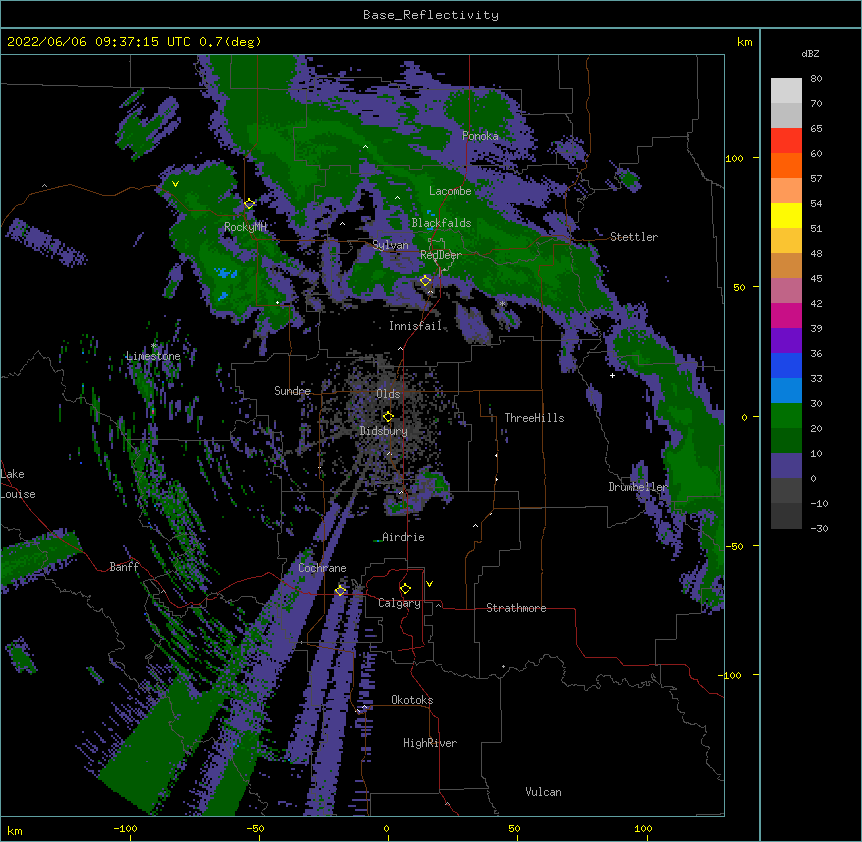Click the yellow radar site marker near Didsbury
This screenshot has width=862, height=842.
388,417
